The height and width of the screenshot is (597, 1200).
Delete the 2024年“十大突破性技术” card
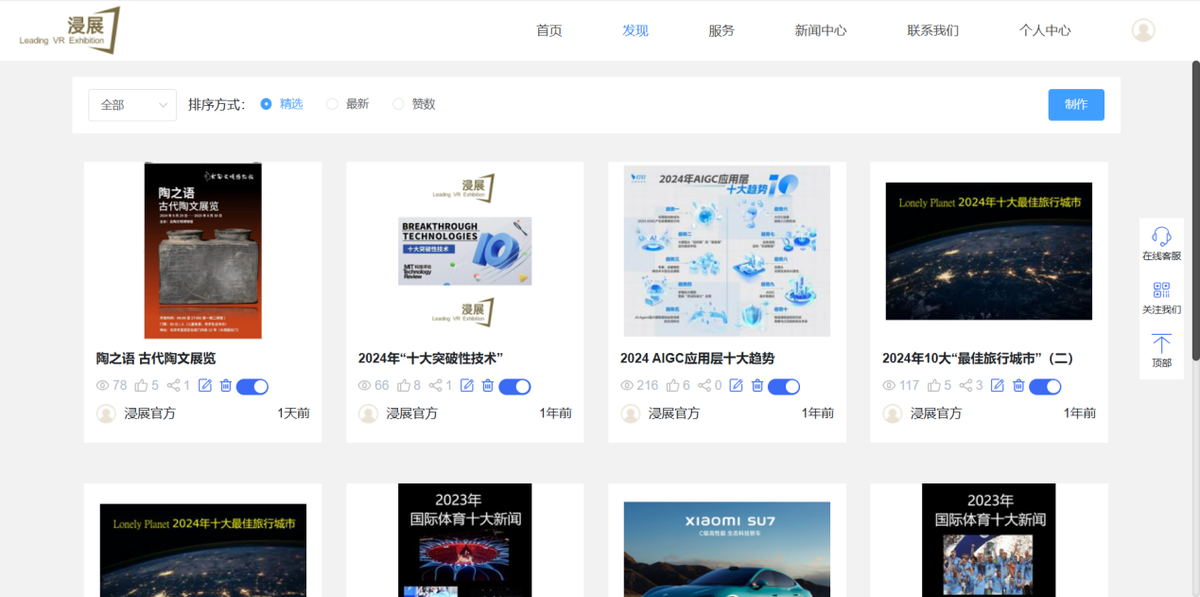(x=488, y=386)
